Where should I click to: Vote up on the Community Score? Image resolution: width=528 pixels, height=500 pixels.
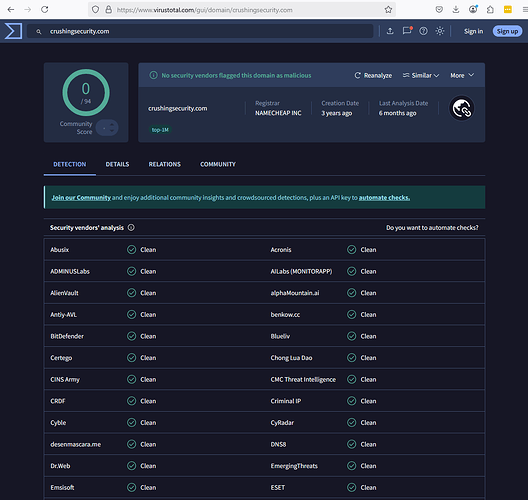point(112,125)
